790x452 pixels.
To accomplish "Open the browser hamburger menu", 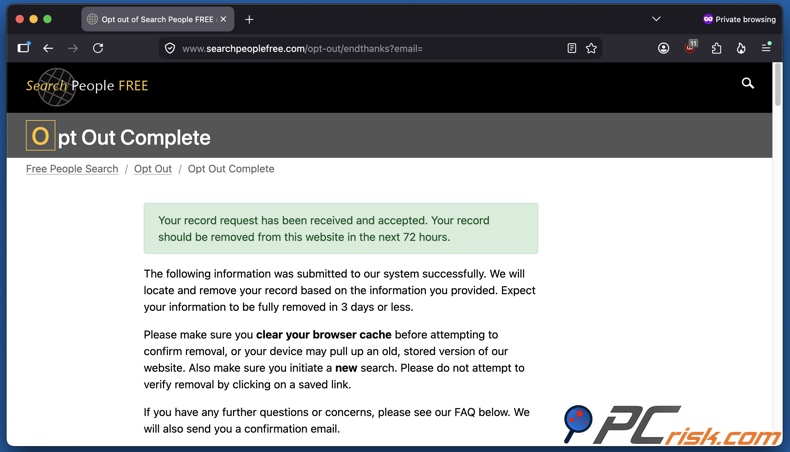I will tap(766, 47).
